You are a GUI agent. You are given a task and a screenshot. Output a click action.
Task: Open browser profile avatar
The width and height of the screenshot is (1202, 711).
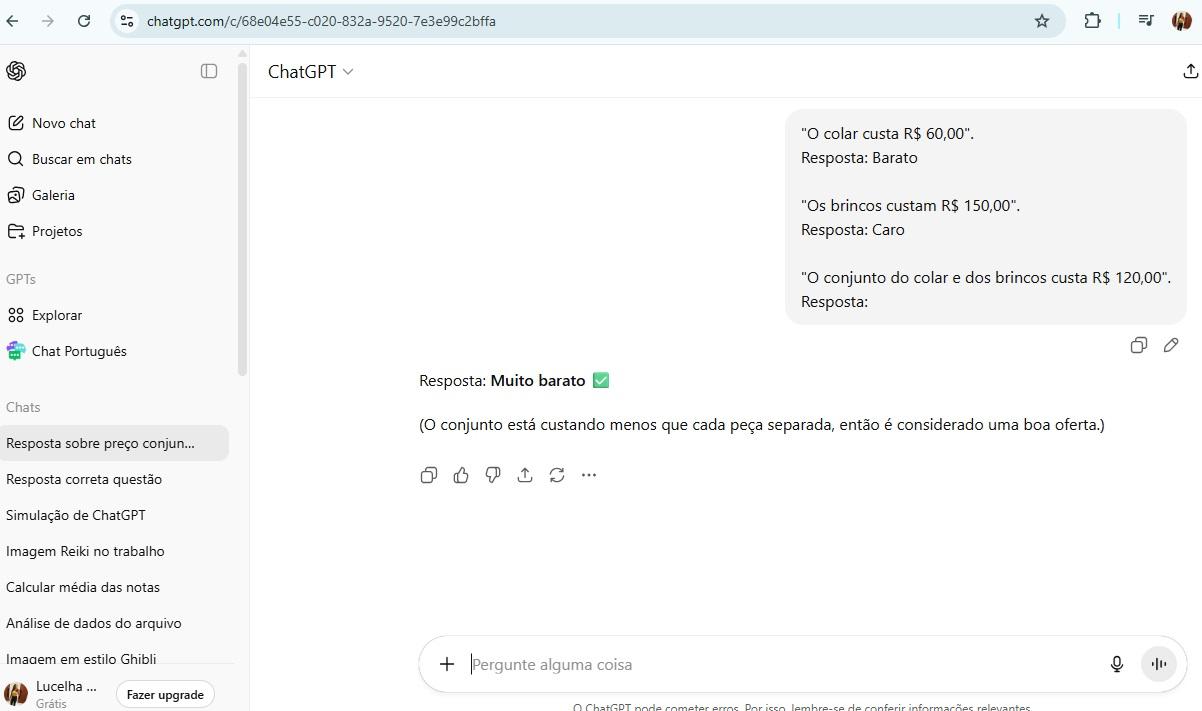(1181, 20)
